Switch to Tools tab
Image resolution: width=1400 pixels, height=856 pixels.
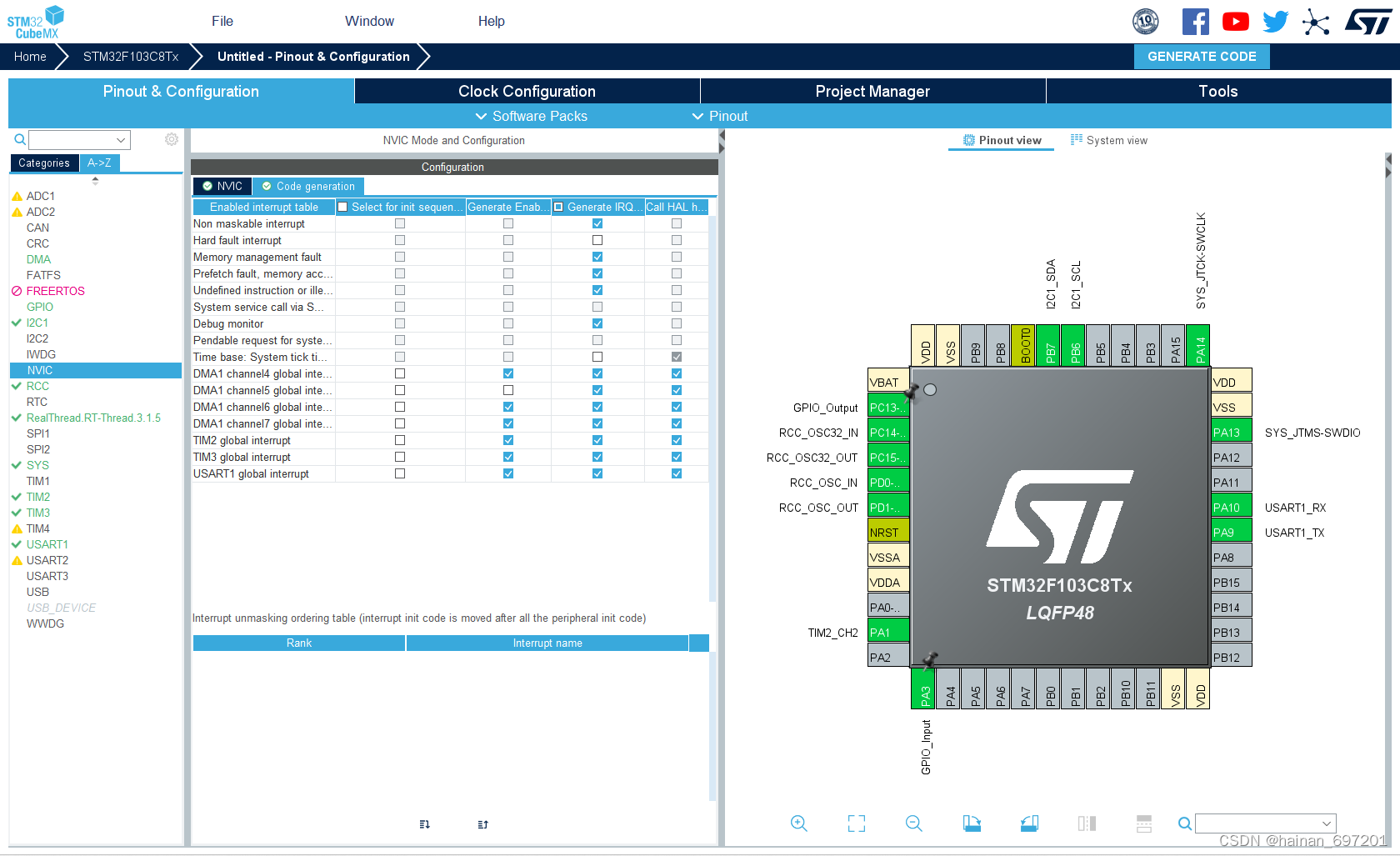[1218, 92]
